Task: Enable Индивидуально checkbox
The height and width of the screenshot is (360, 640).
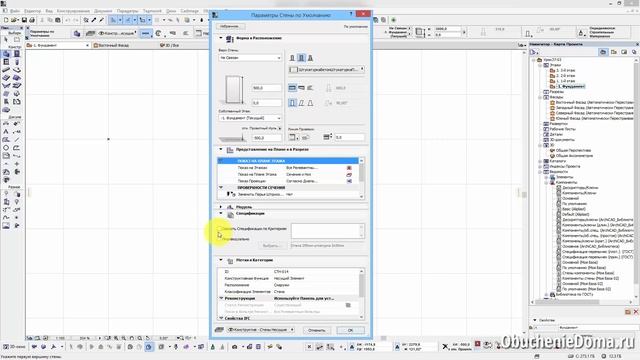Action: 219,239
